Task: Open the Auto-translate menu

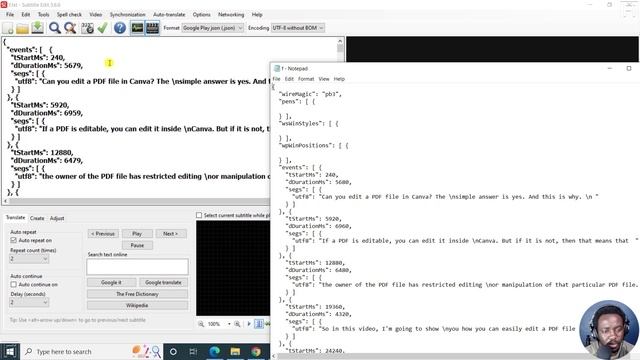Action: tap(169, 15)
